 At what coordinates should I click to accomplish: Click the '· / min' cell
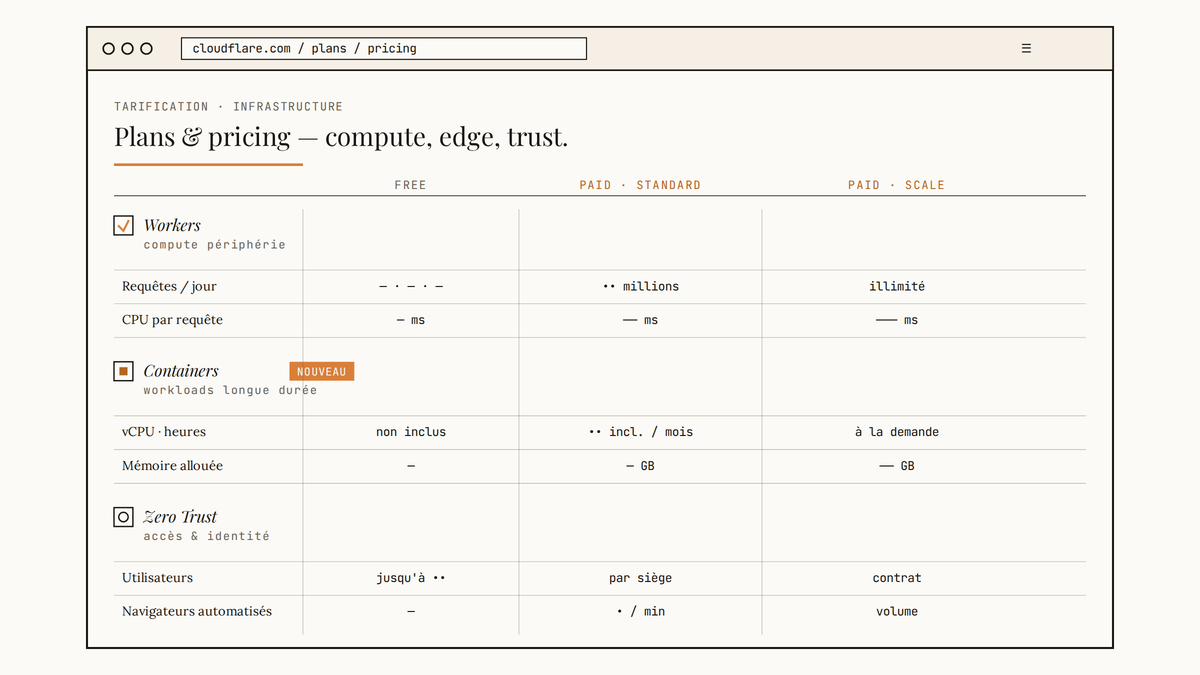click(640, 611)
